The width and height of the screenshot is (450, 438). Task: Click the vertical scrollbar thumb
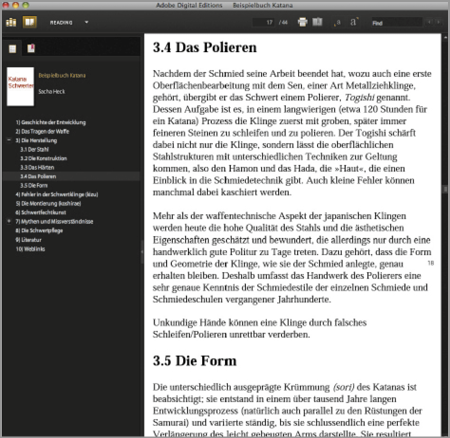click(x=445, y=189)
